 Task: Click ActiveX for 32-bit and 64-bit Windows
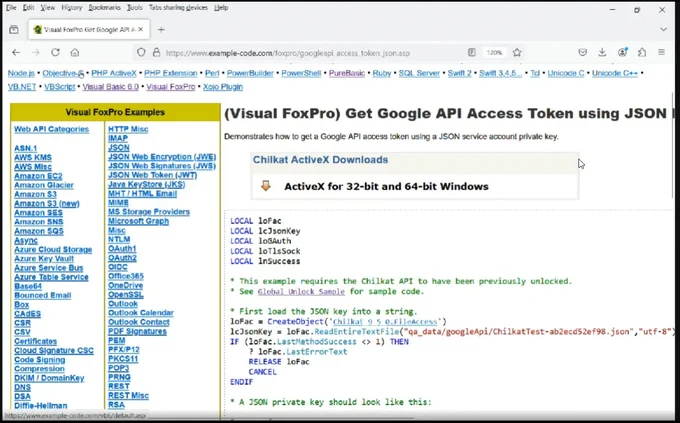click(x=386, y=187)
